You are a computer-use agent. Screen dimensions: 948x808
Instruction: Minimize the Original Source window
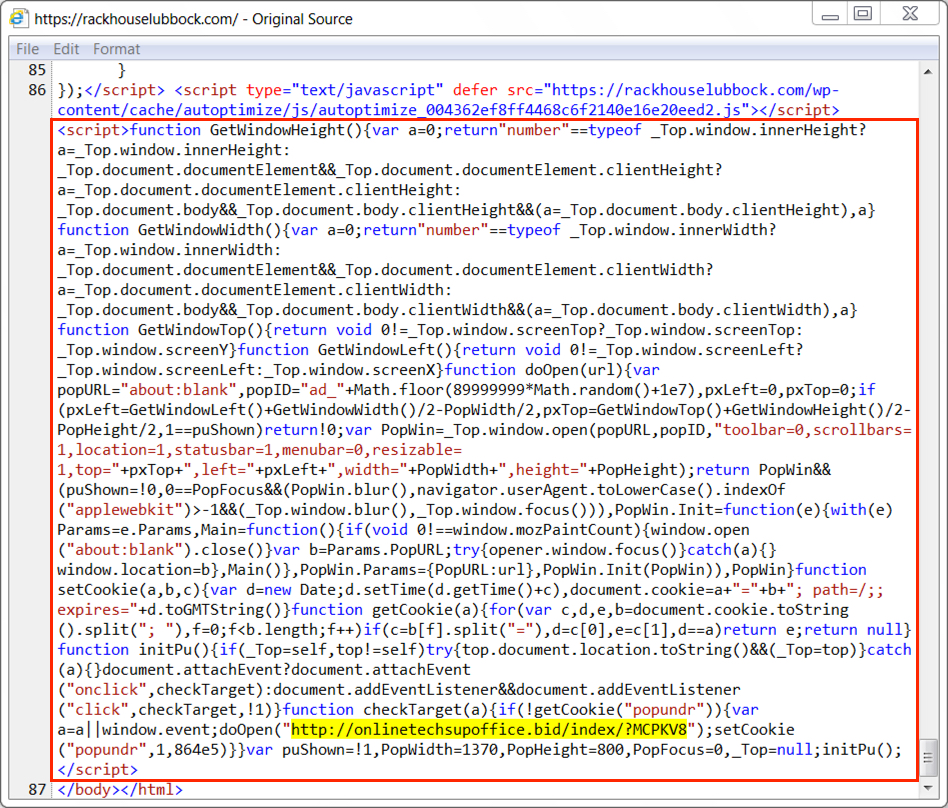click(830, 15)
